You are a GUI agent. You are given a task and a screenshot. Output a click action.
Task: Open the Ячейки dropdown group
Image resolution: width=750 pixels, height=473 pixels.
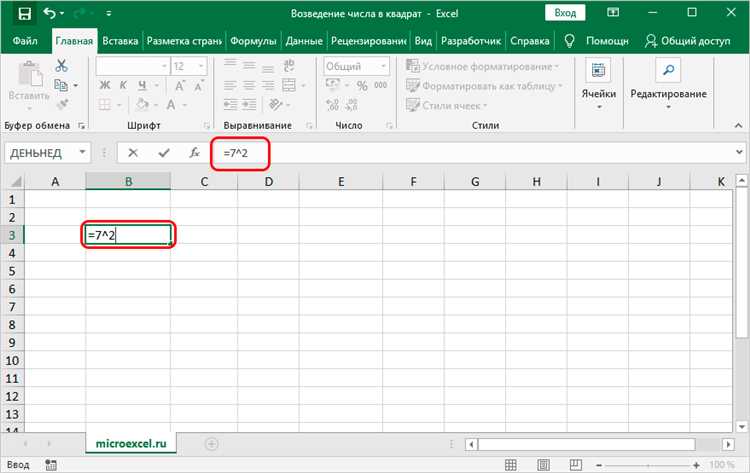(x=598, y=85)
